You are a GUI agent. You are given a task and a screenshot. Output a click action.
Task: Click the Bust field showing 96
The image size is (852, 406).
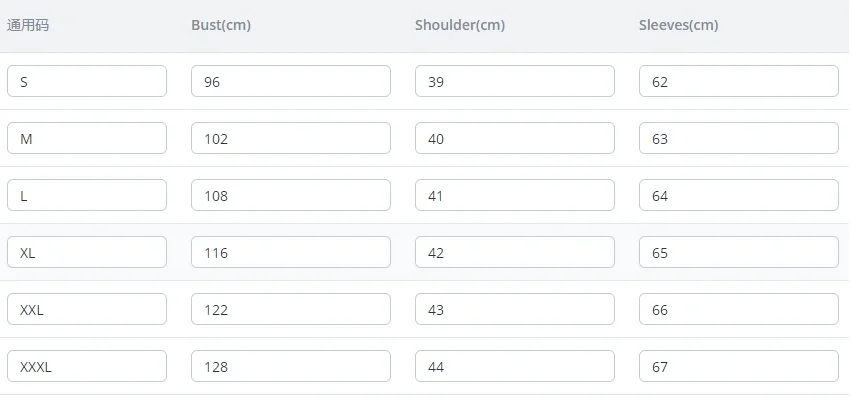click(291, 81)
